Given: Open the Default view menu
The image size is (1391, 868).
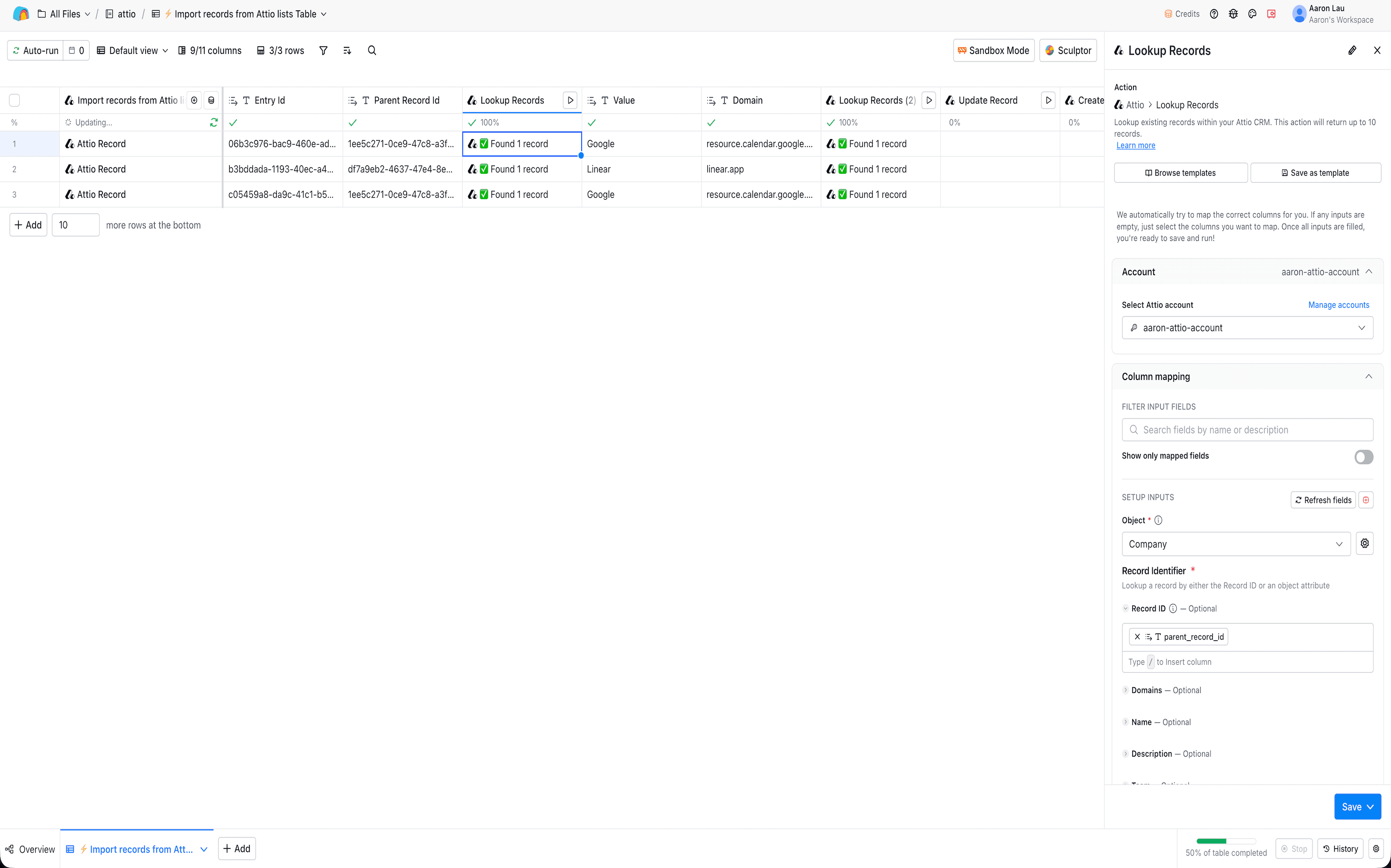Looking at the screenshot, I should click(132, 51).
